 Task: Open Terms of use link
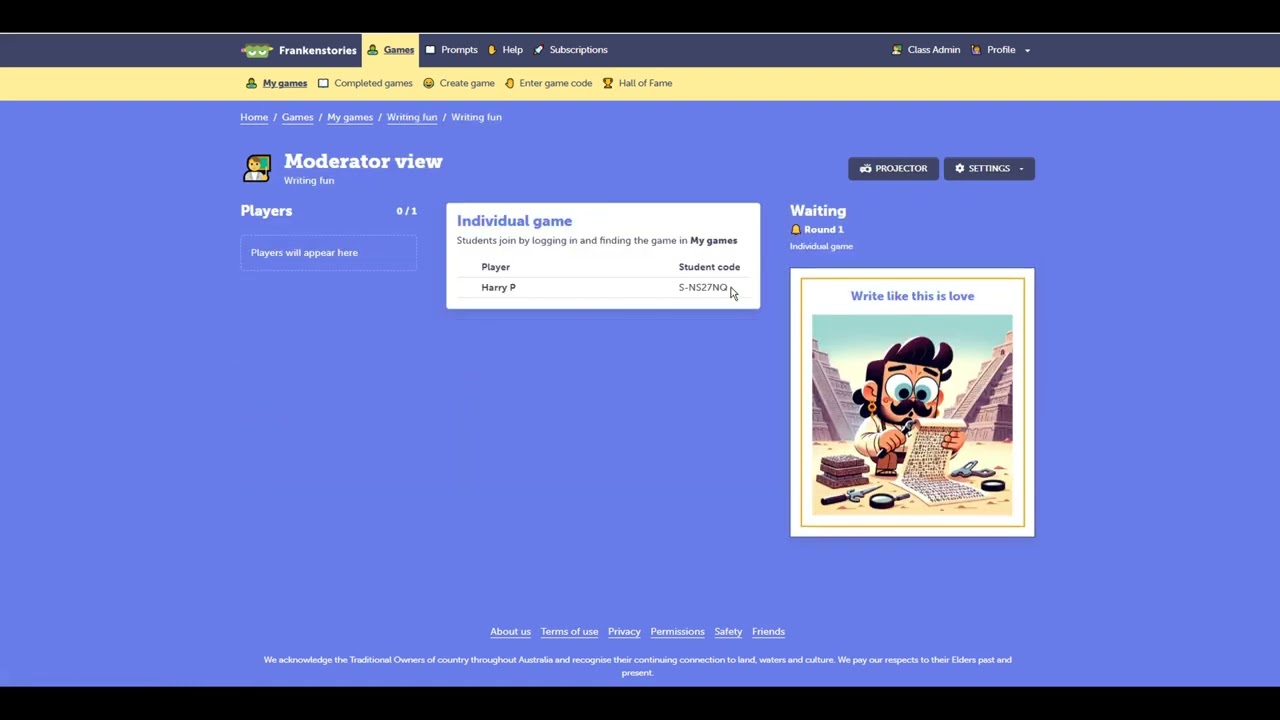(x=569, y=632)
